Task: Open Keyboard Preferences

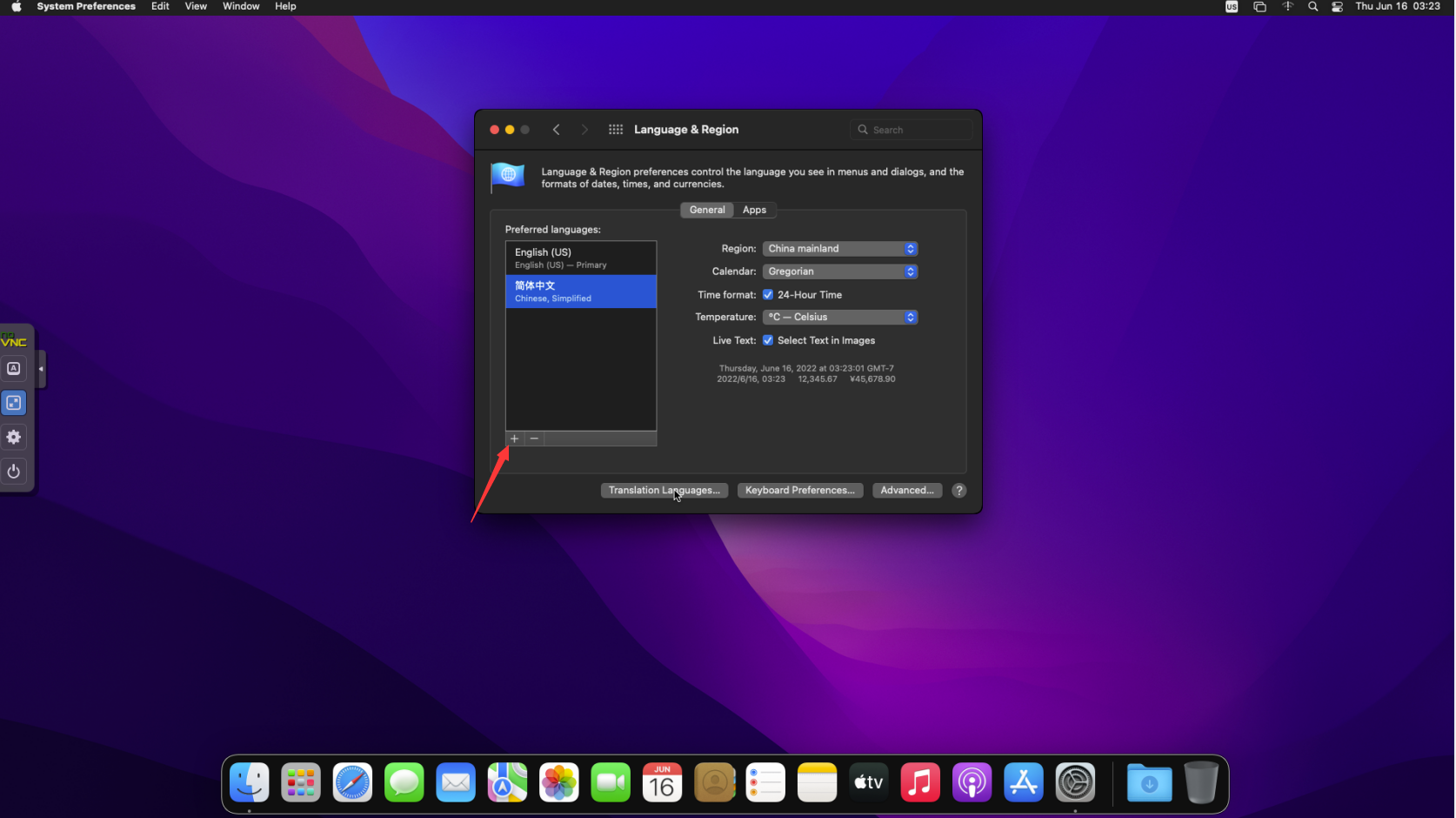Action: [x=800, y=491]
